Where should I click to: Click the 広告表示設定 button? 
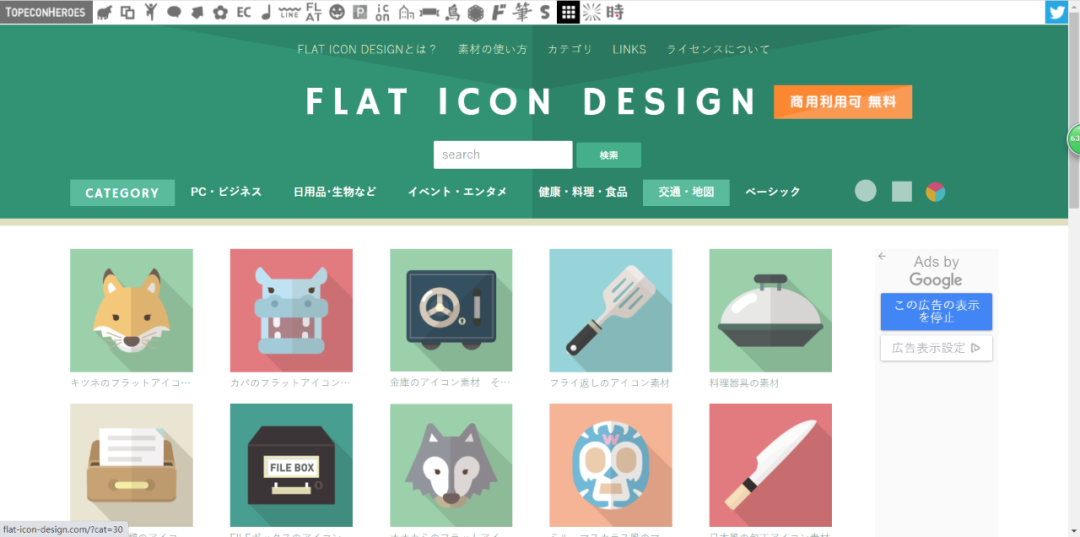[936, 348]
